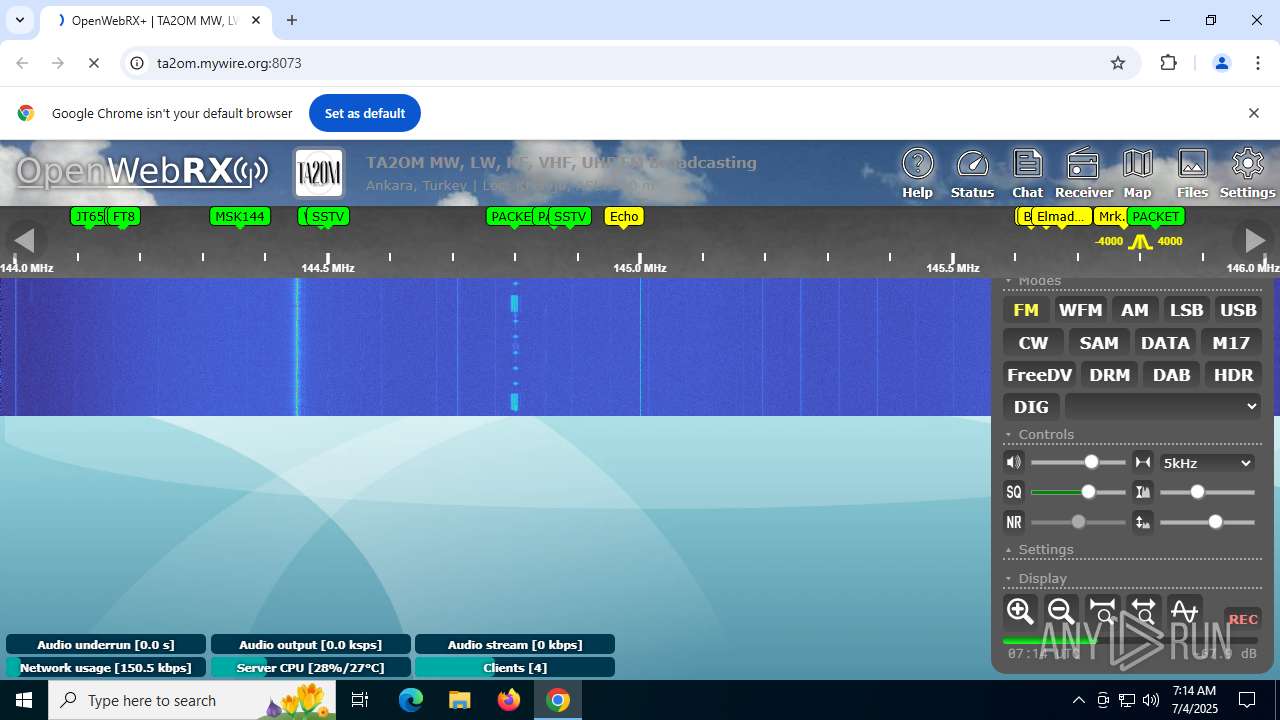
Task: Dismiss the default browser notification bar
Action: click(1253, 113)
